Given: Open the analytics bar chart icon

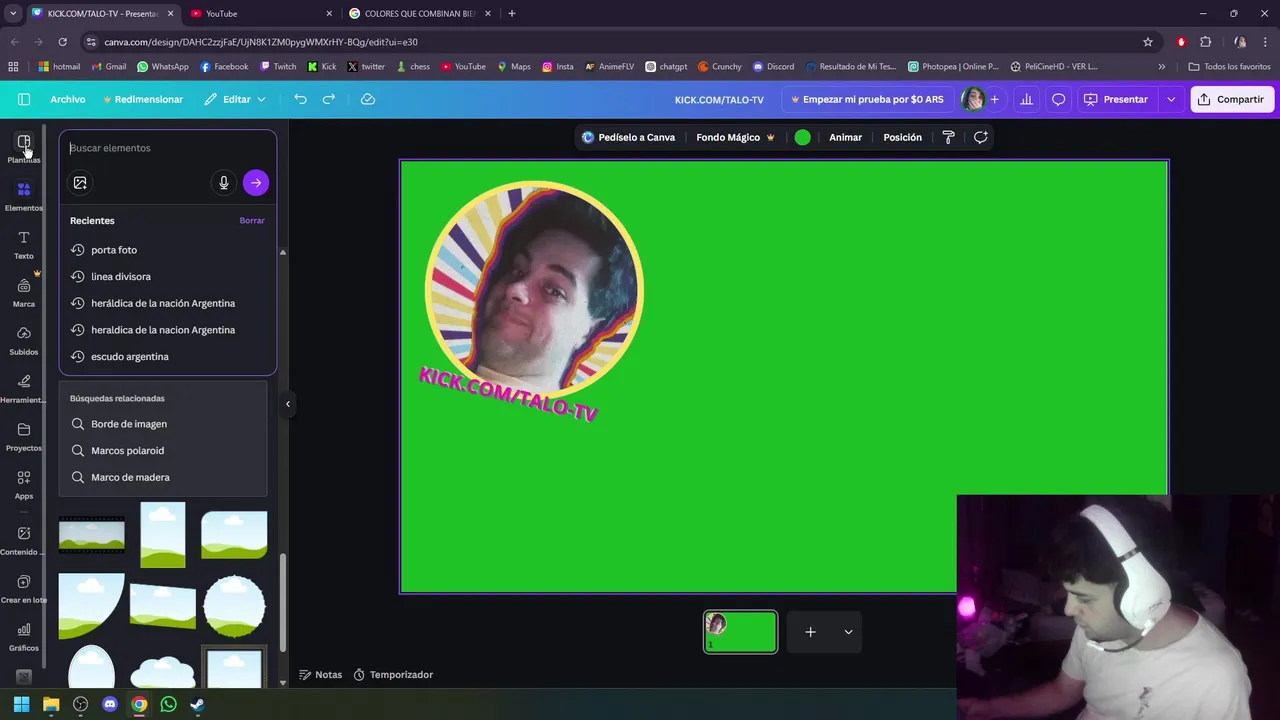Looking at the screenshot, I should coord(1026,99).
